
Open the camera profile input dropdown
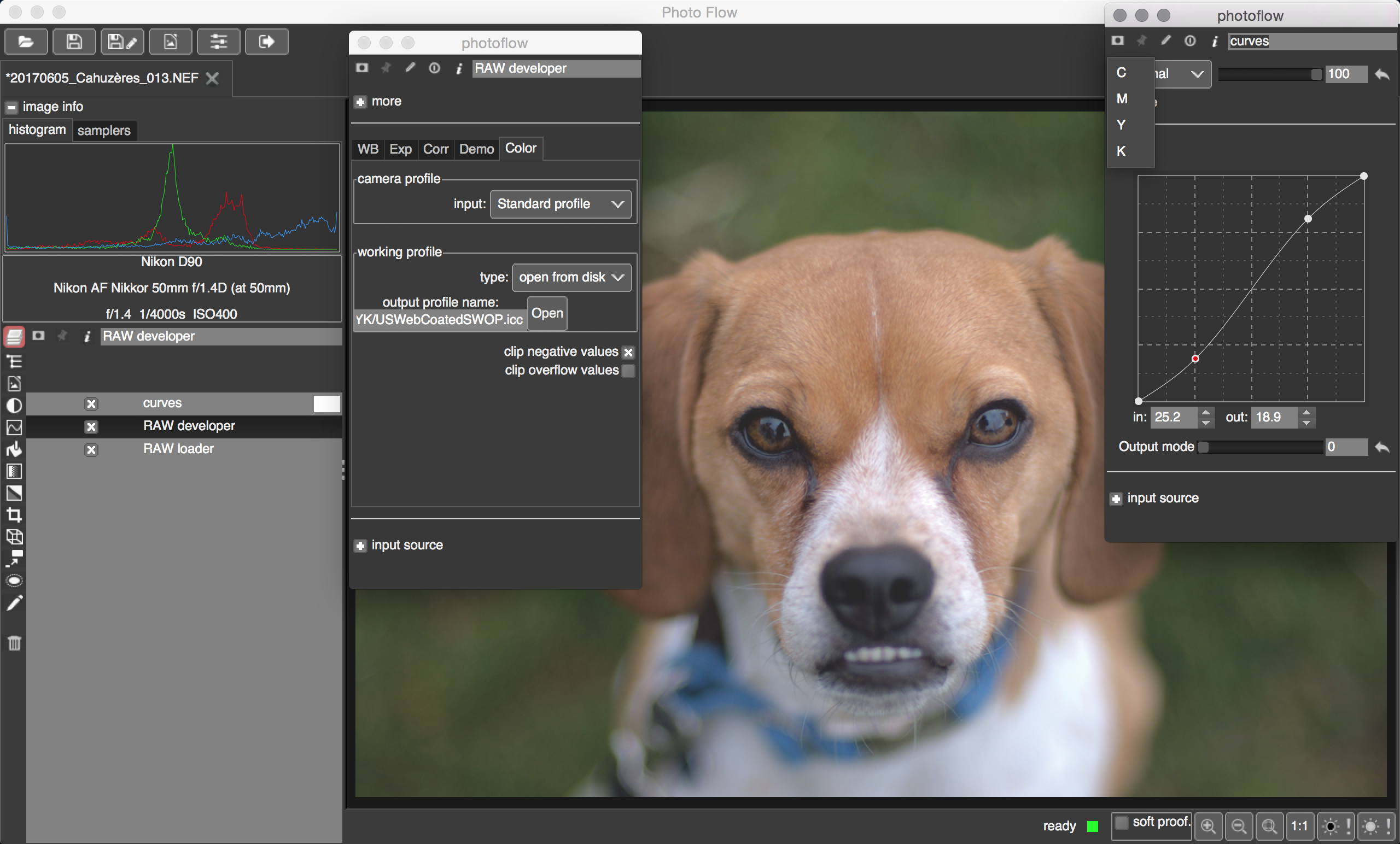[x=560, y=204]
